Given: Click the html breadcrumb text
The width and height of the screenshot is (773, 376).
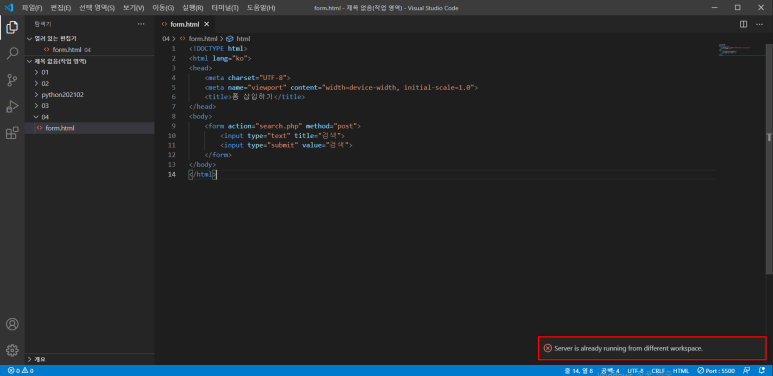Looking at the screenshot, I should click(243, 38).
